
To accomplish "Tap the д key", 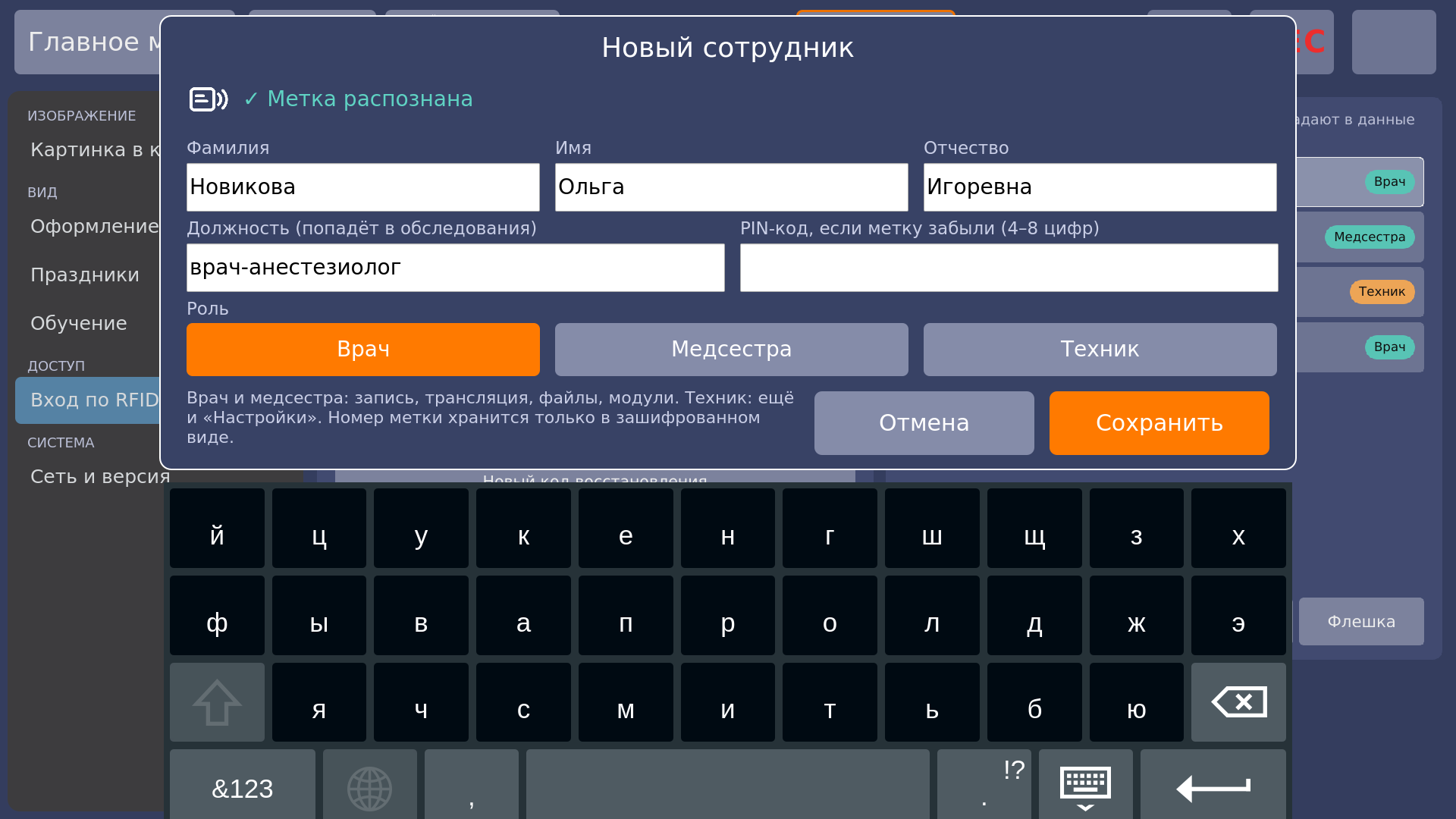I will pos(1034,615).
